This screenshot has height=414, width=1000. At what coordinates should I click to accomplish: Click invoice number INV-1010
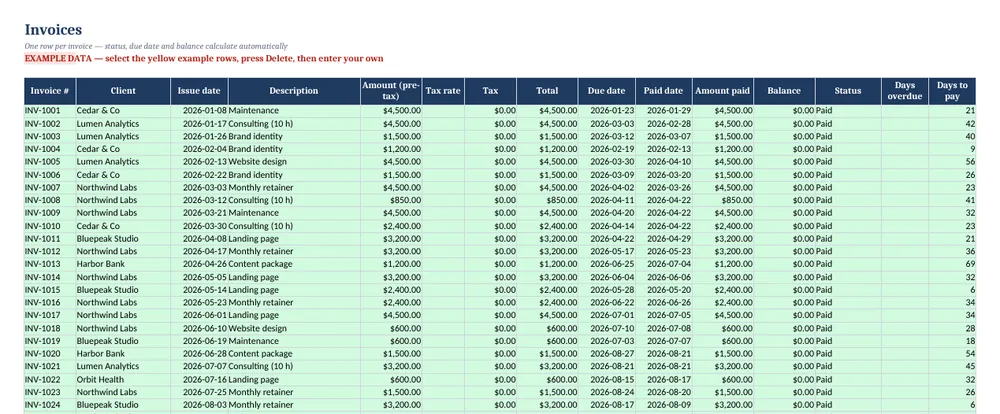point(50,226)
